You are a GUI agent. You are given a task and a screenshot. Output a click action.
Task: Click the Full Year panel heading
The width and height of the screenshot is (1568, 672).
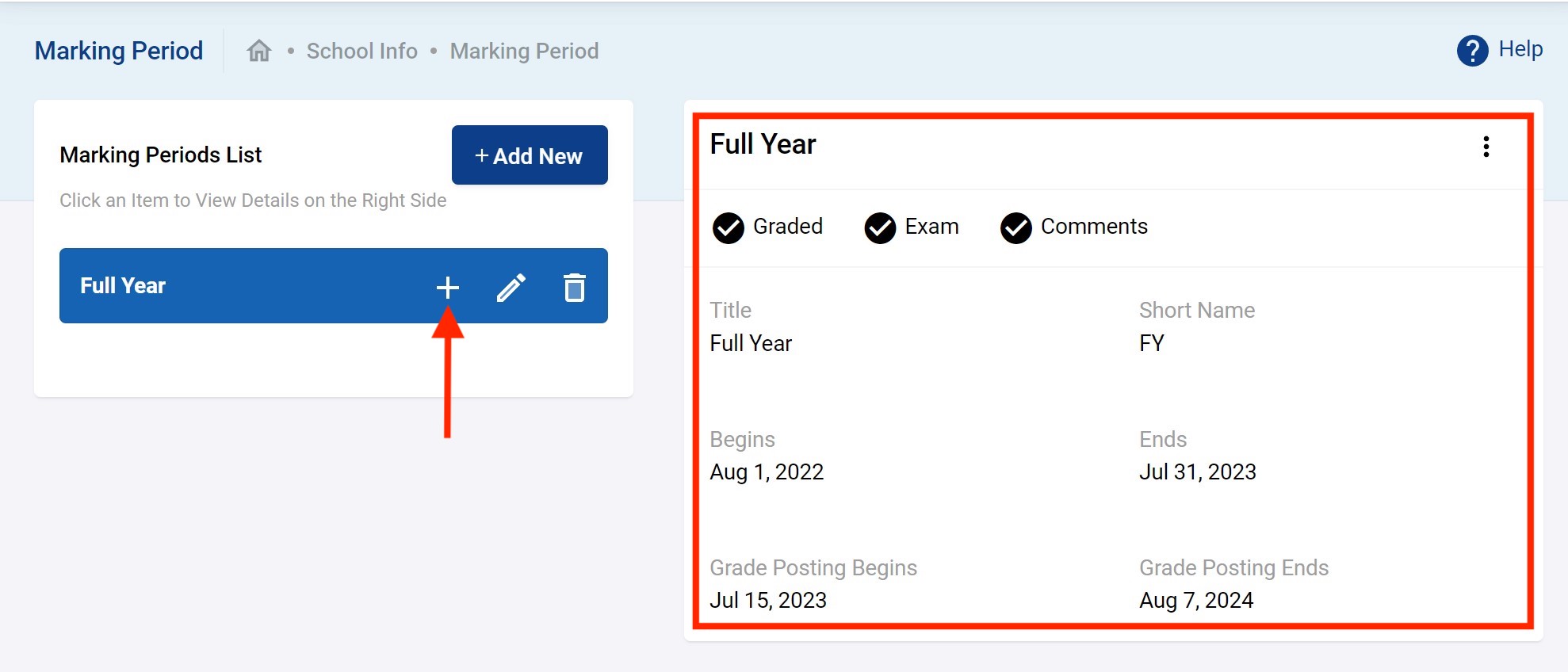(763, 144)
